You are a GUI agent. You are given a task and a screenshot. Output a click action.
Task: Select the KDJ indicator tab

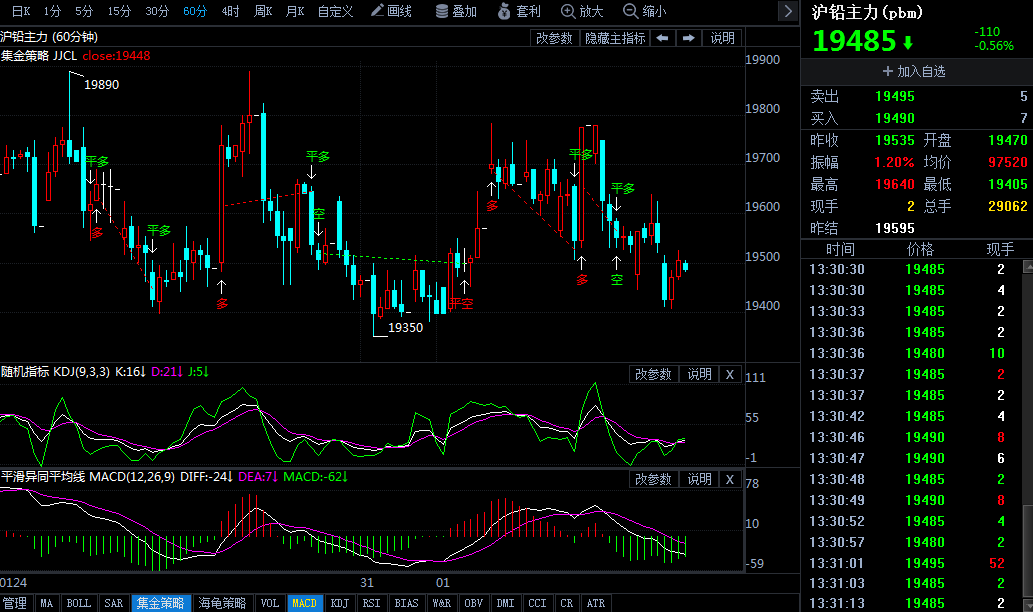[x=339, y=603]
